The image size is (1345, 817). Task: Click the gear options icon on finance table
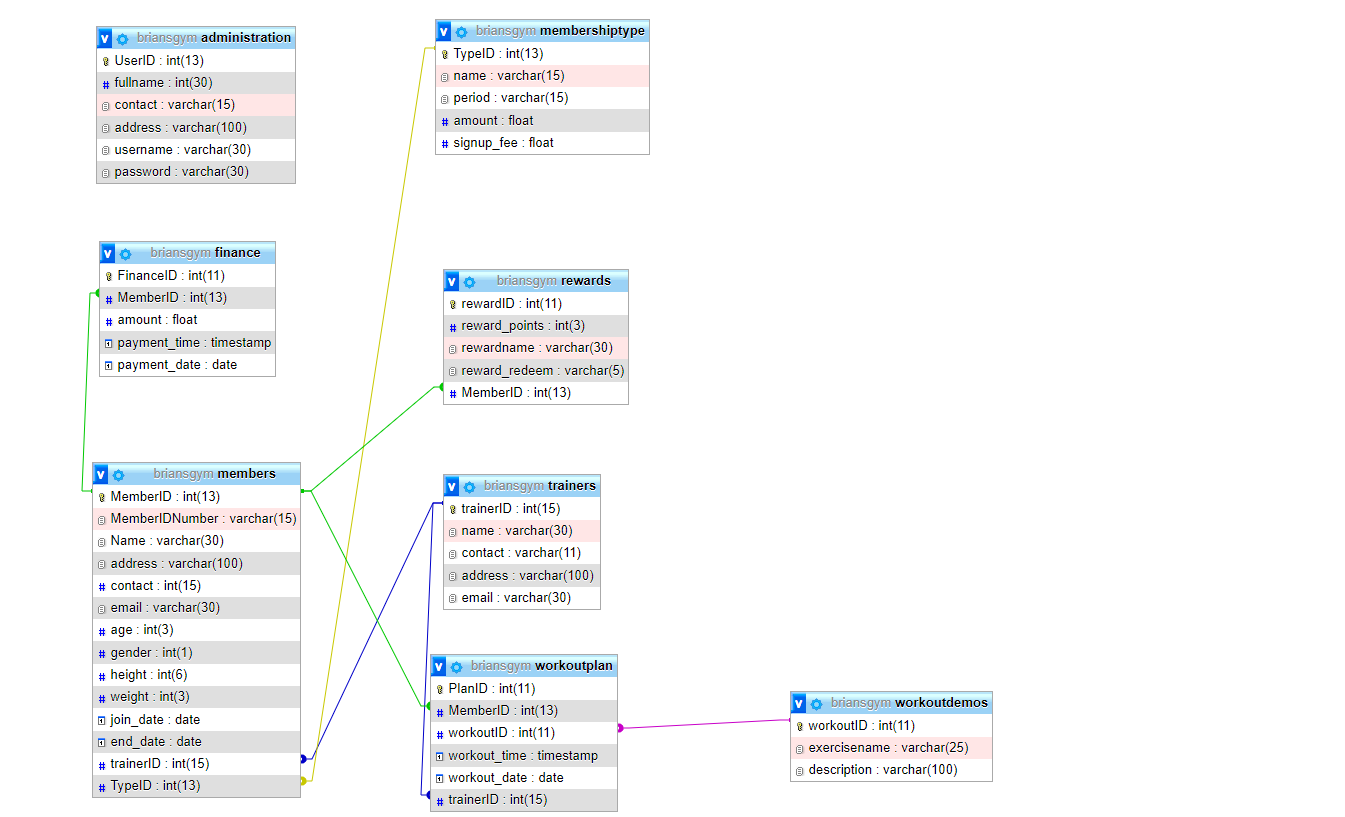click(x=125, y=253)
